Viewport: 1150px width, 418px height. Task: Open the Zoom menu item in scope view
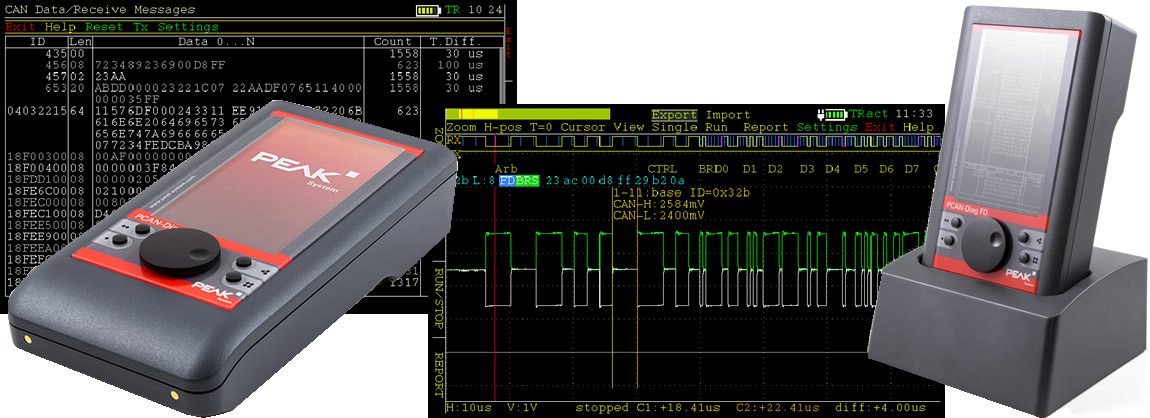462,128
